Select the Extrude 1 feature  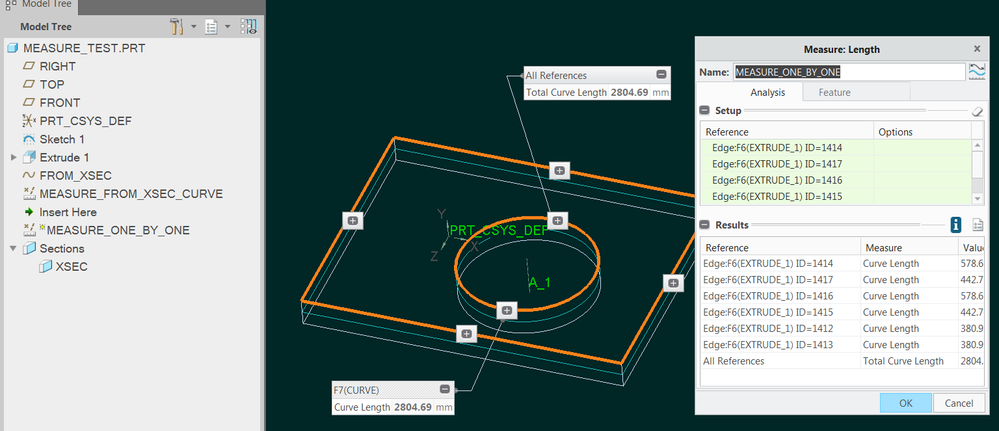click(x=64, y=157)
